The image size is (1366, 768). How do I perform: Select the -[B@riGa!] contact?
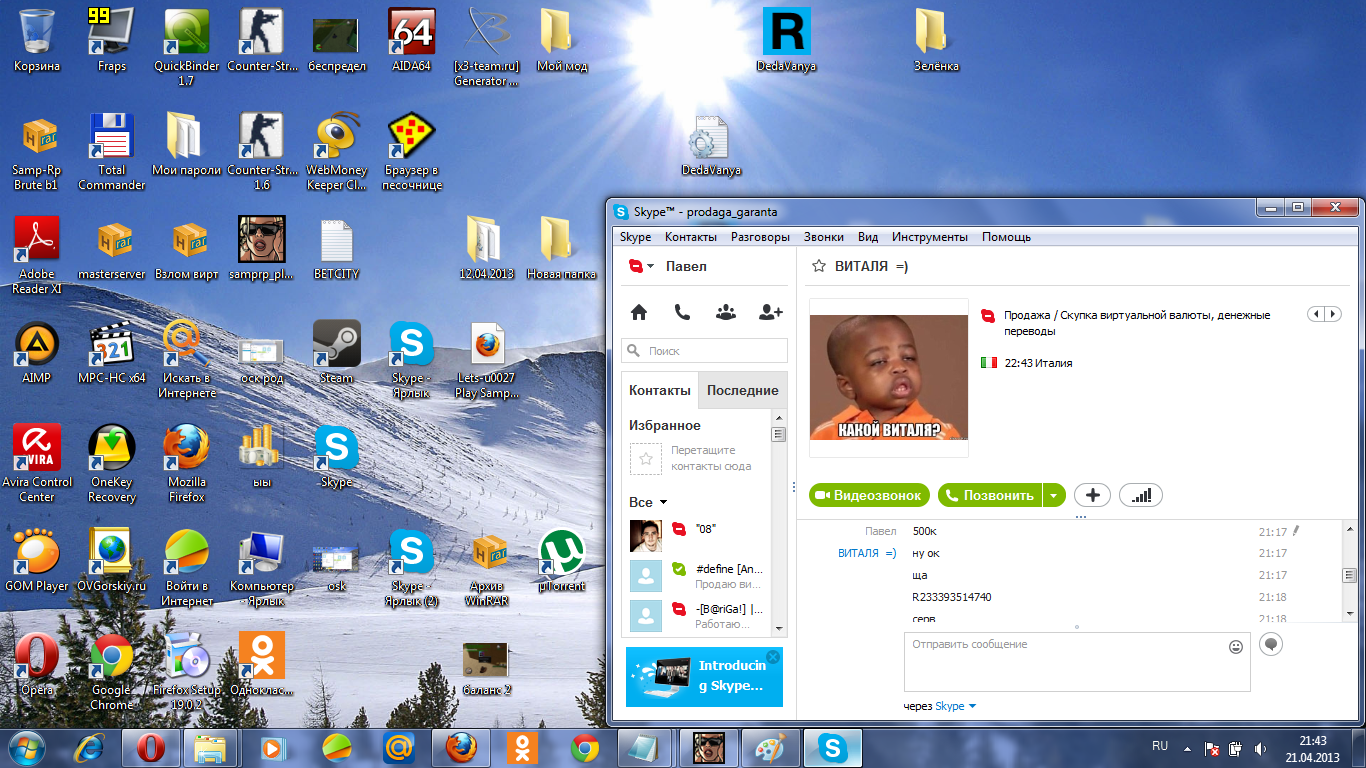click(x=696, y=615)
